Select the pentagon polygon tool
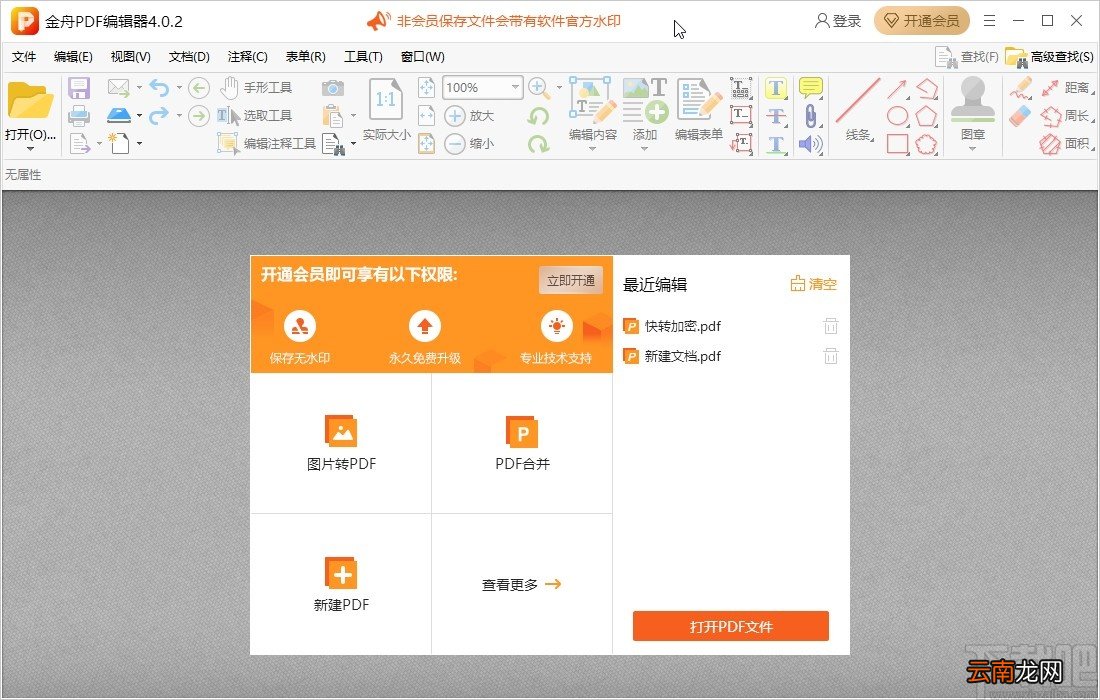 (x=926, y=116)
